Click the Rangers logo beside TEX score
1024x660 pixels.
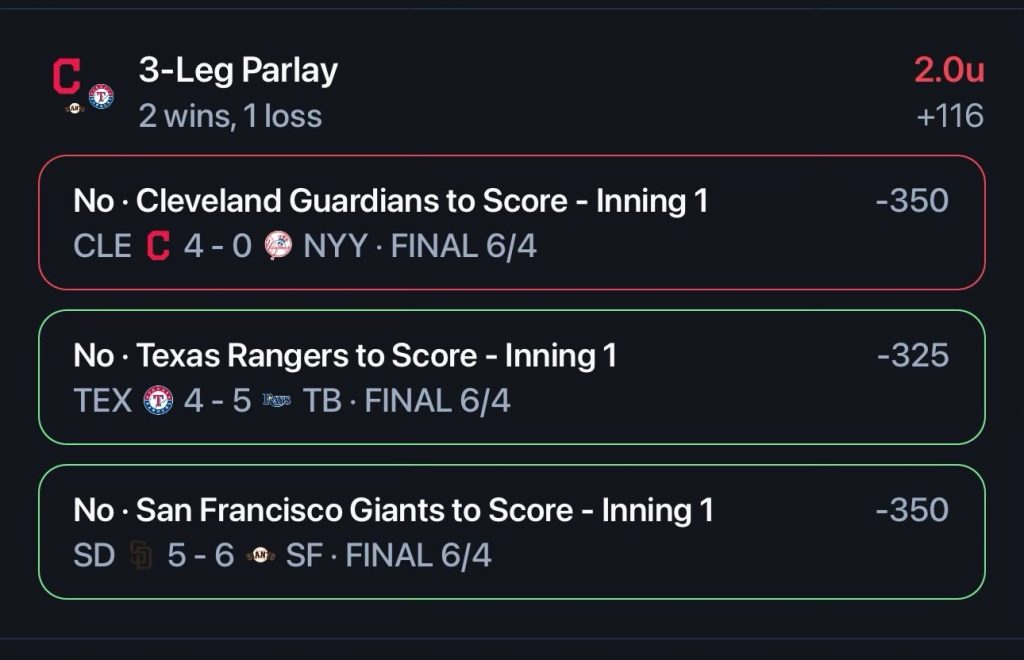158,401
